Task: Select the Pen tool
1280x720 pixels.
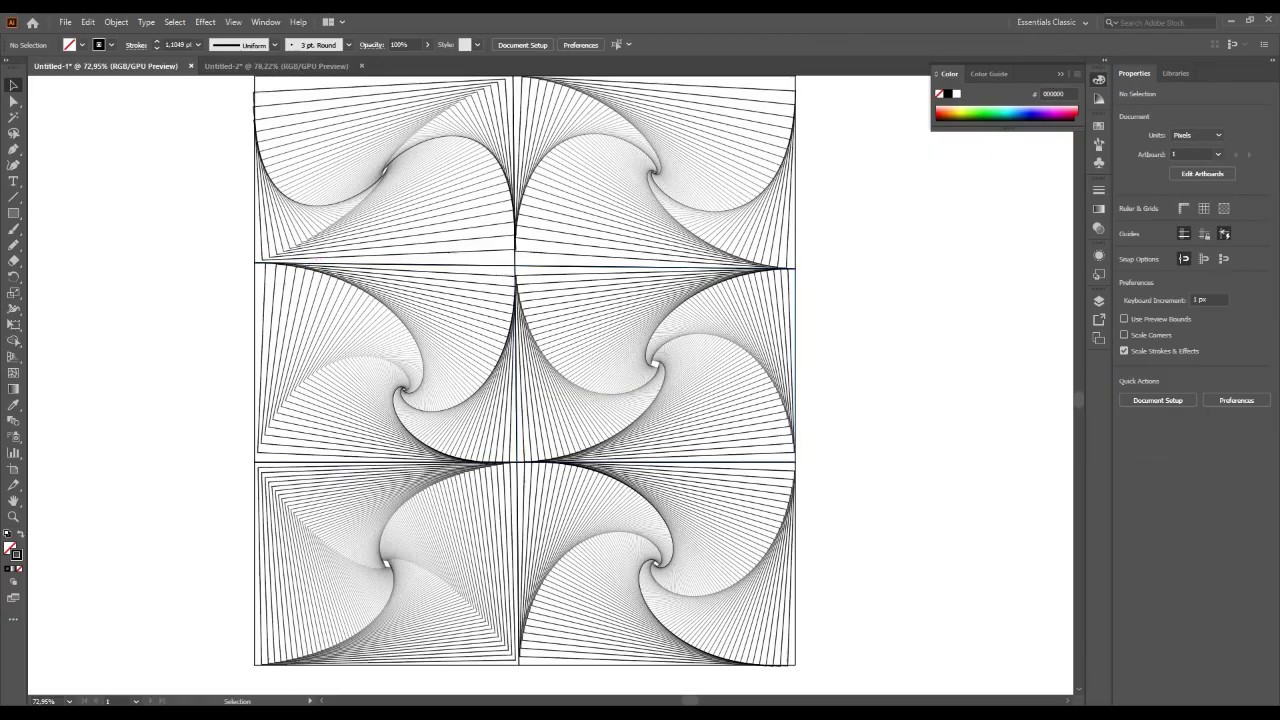Action: coord(14,149)
